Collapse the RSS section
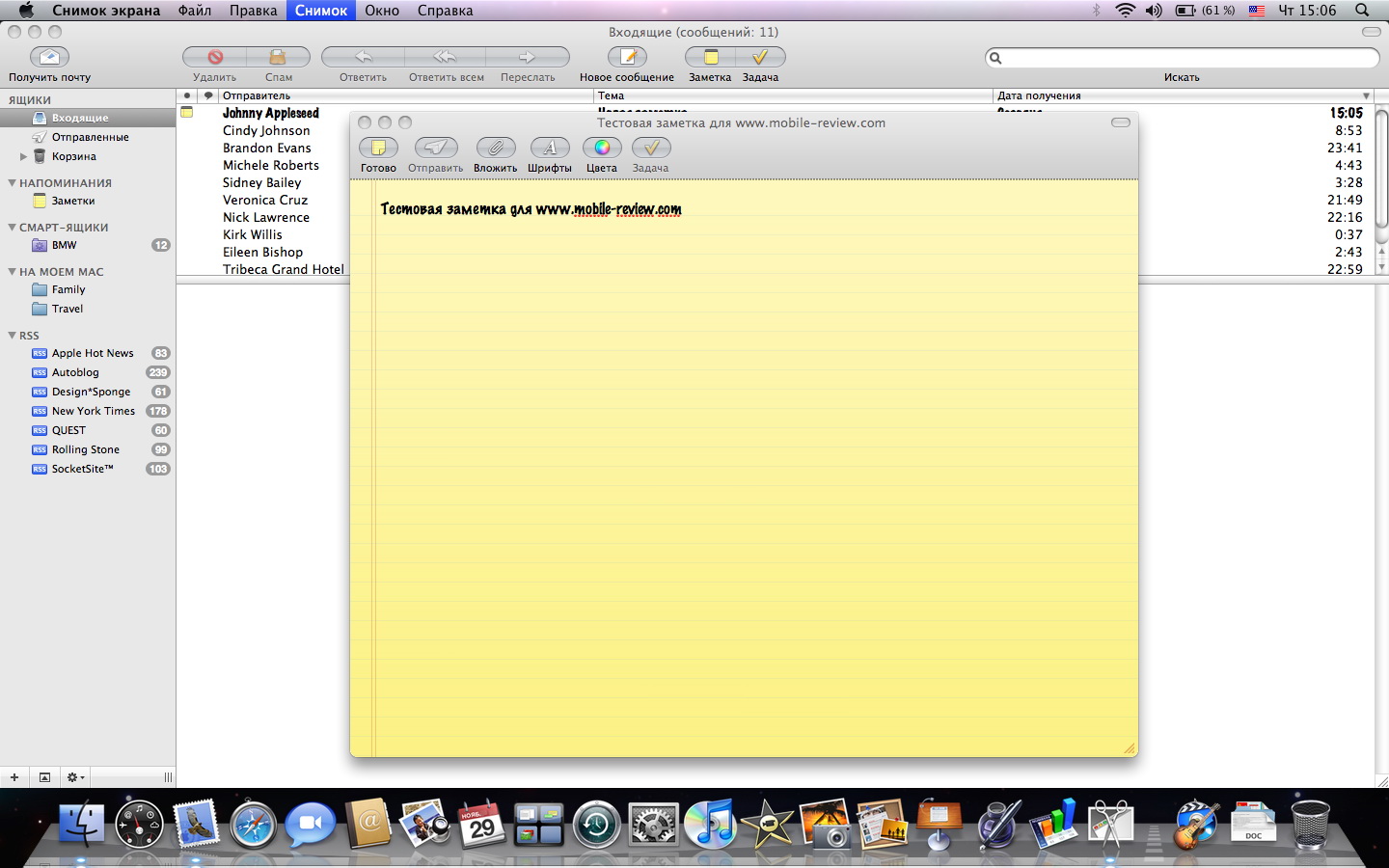Screen dimensions: 1389x868 point(12,335)
